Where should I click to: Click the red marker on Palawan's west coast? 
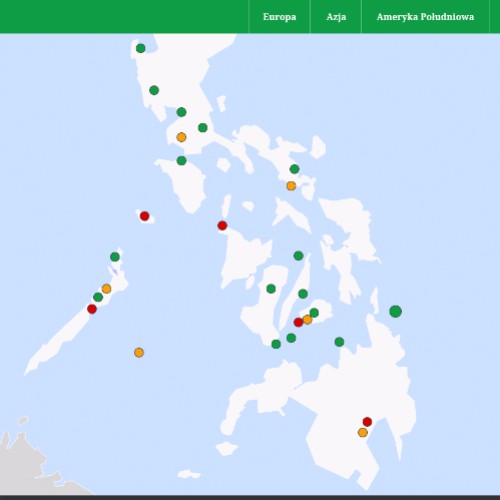(92, 309)
